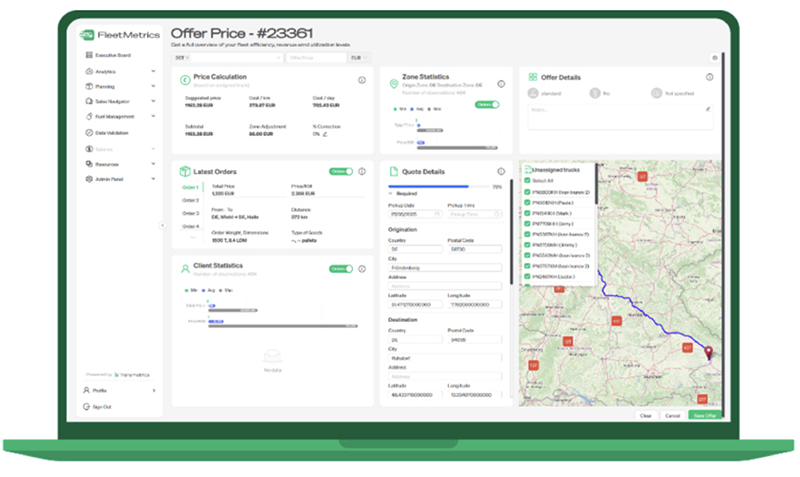Click the edit pencil beside % Correction
This screenshot has width=800, height=477.
[x=325, y=133]
